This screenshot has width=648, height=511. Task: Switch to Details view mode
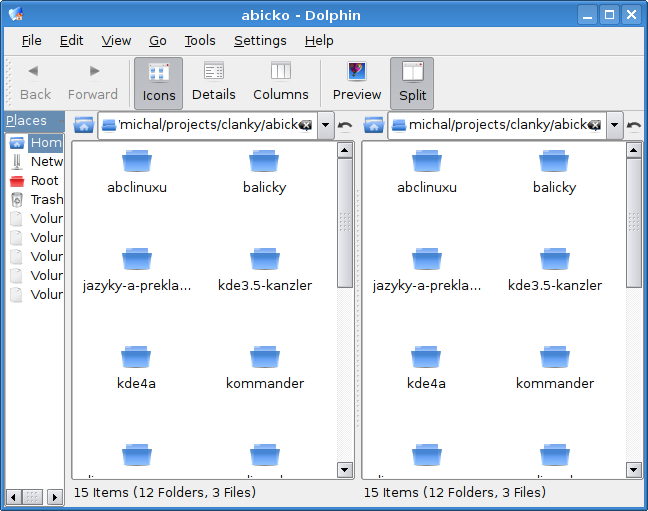tap(214, 83)
